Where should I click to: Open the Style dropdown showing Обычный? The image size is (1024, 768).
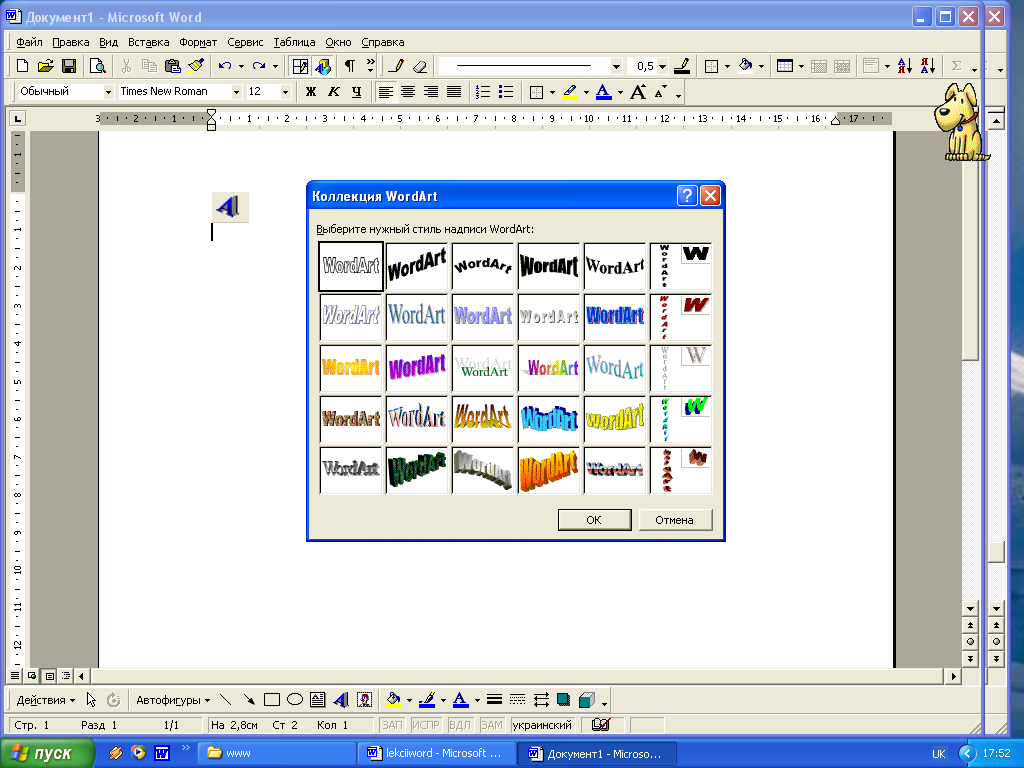click(x=108, y=92)
